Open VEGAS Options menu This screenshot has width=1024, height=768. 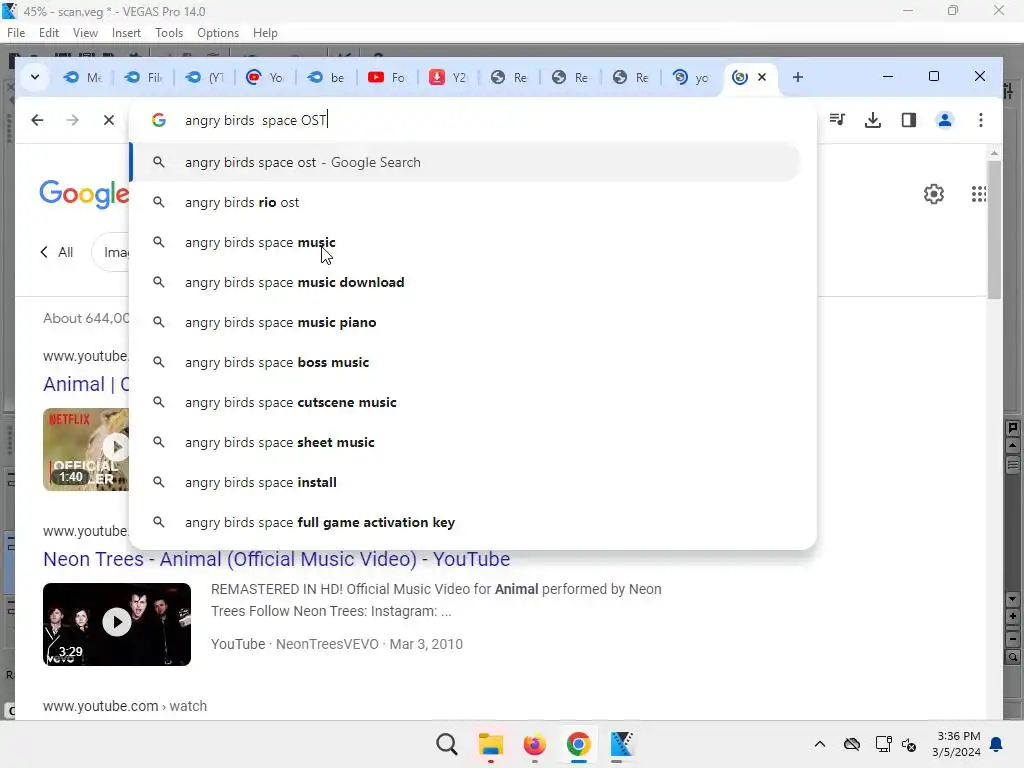[218, 33]
